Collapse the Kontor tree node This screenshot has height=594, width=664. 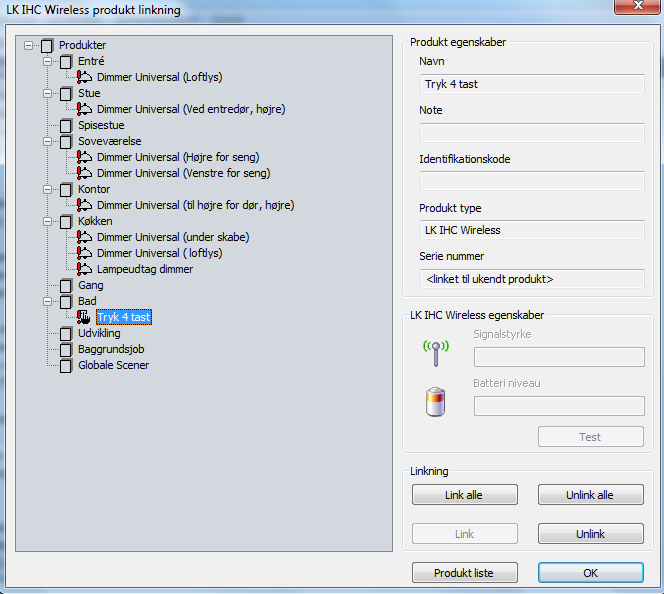[x=47, y=189]
